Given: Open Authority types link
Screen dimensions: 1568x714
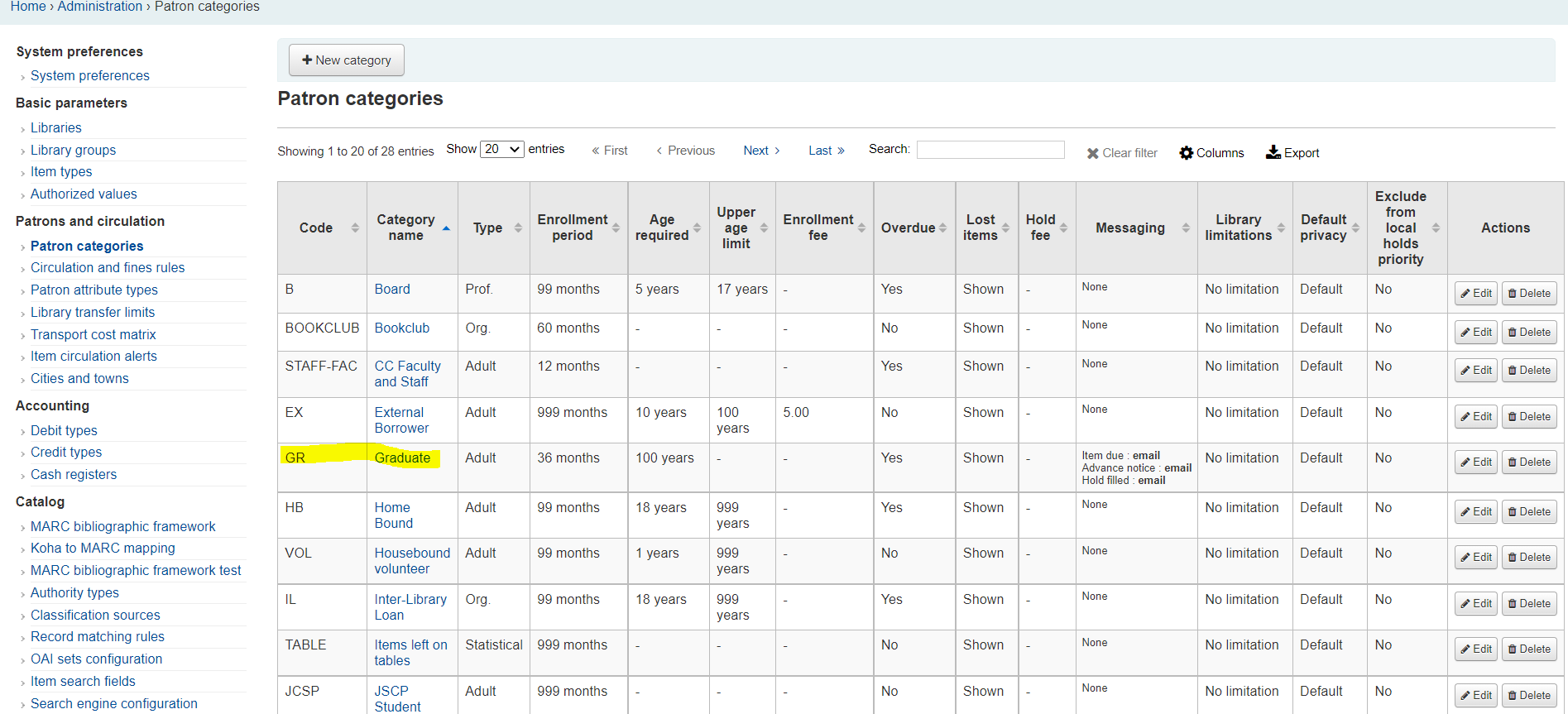Looking at the screenshot, I should coord(74,593).
